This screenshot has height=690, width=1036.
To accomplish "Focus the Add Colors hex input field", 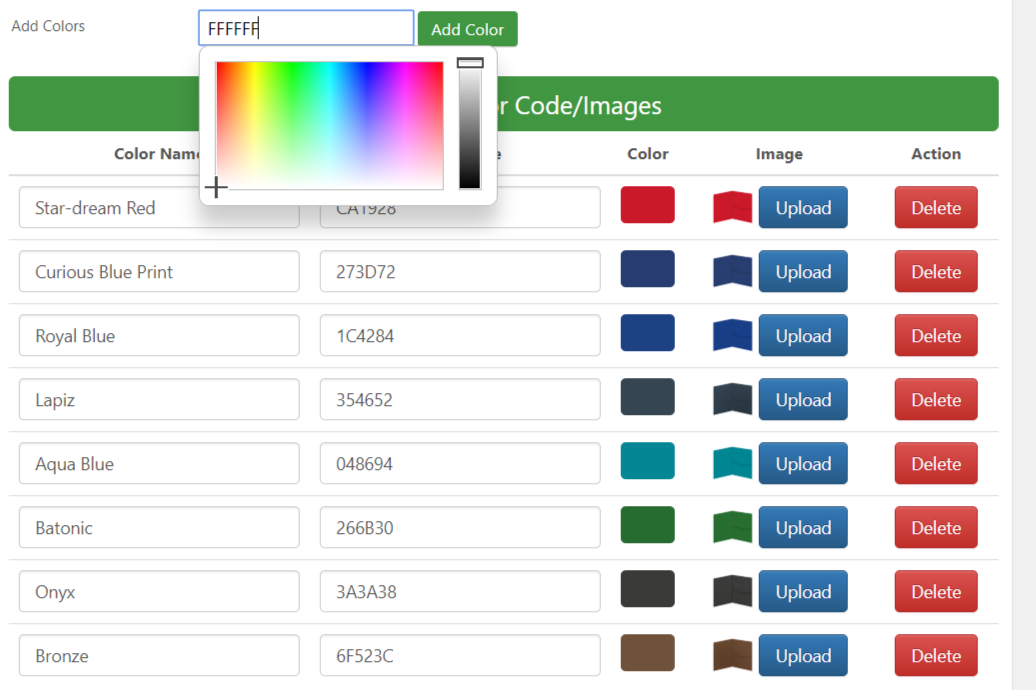I will pyautogui.click(x=306, y=29).
